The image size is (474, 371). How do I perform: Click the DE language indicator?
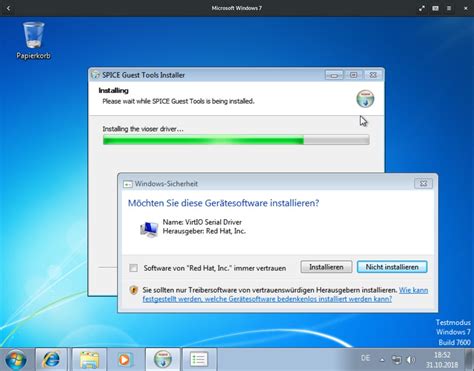(365, 358)
